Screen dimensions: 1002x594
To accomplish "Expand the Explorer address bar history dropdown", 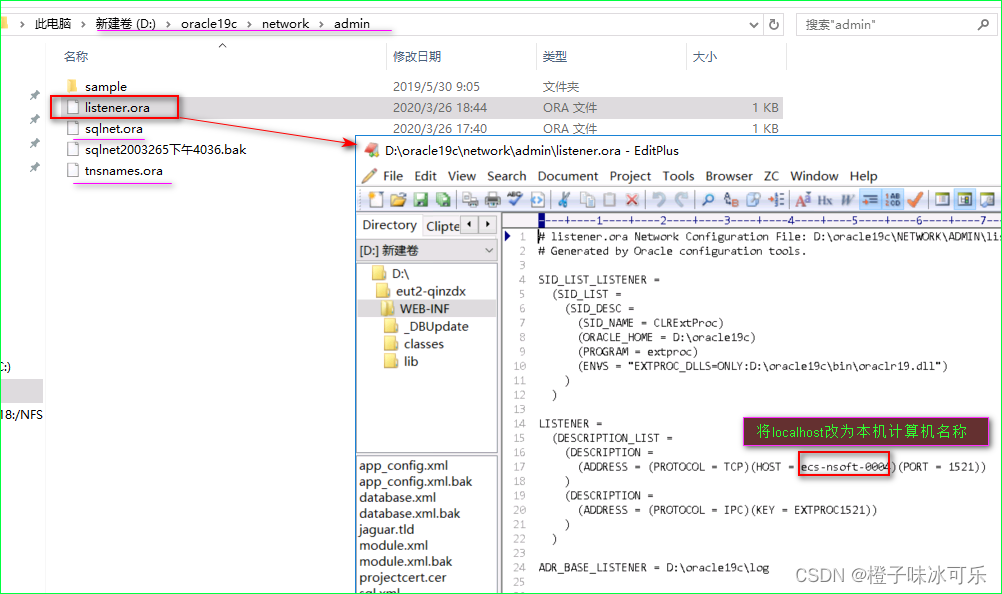I will click(754, 25).
